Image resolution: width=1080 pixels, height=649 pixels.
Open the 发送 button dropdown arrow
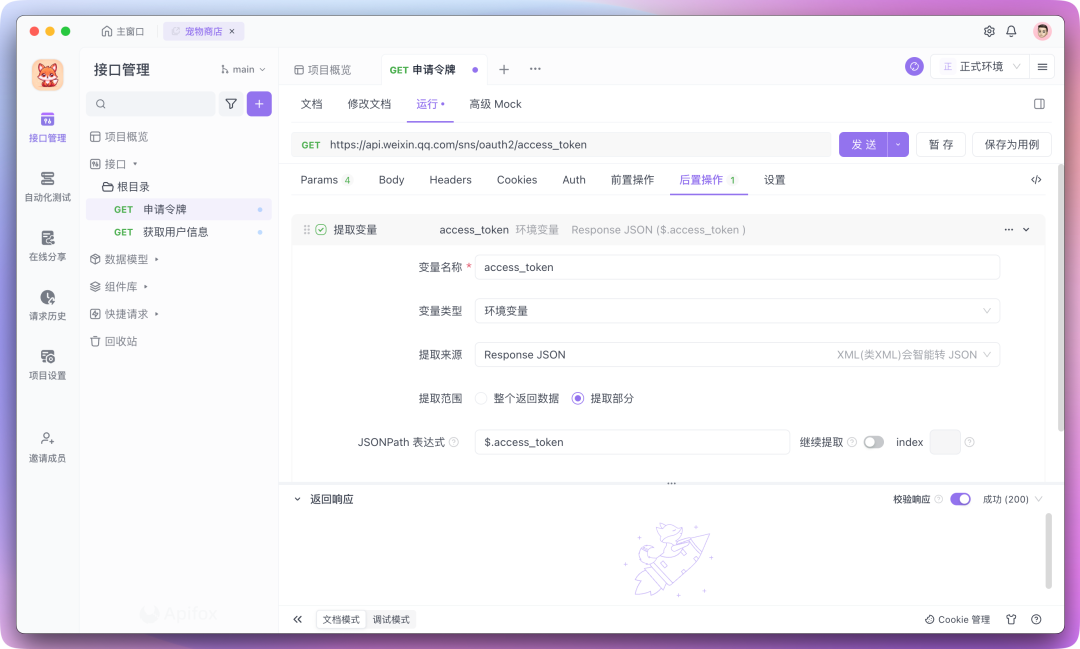pos(898,145)
